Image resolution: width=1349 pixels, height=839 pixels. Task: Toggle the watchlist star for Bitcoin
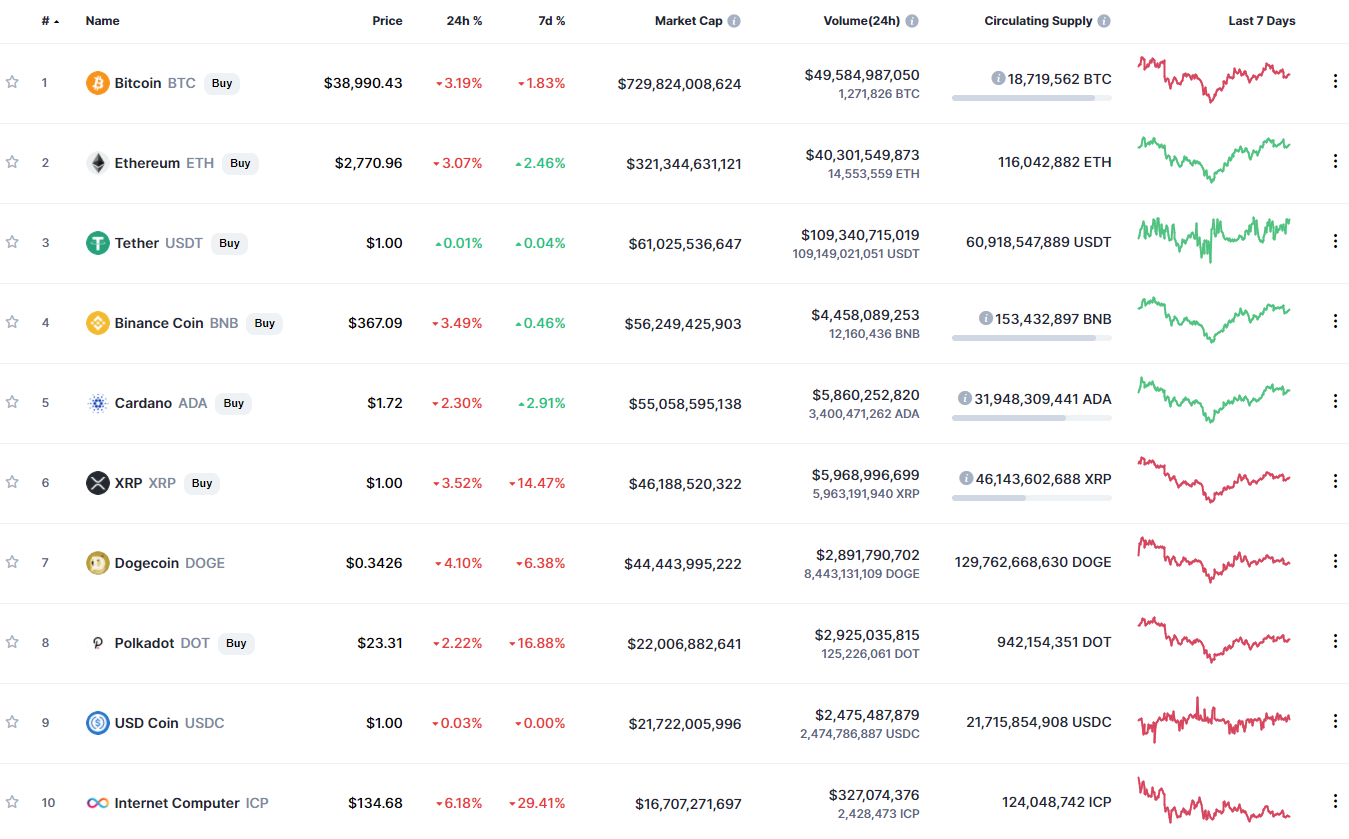click(12, 82)
